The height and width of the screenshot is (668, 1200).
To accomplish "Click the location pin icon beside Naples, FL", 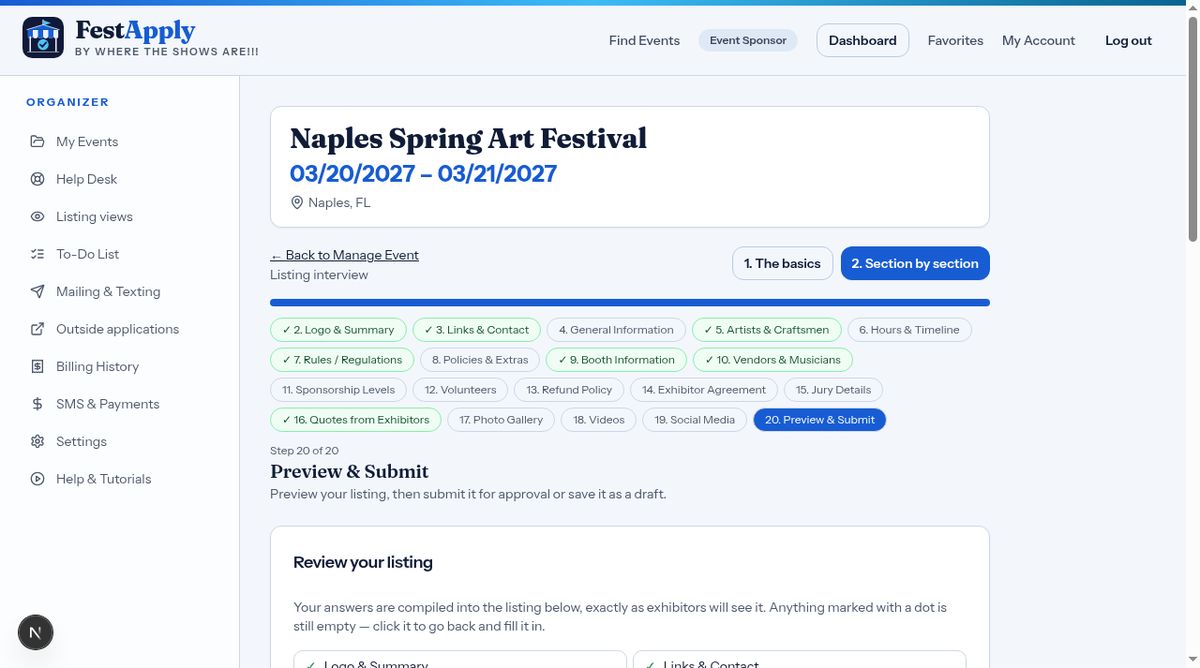I will (x=297, y=202).
